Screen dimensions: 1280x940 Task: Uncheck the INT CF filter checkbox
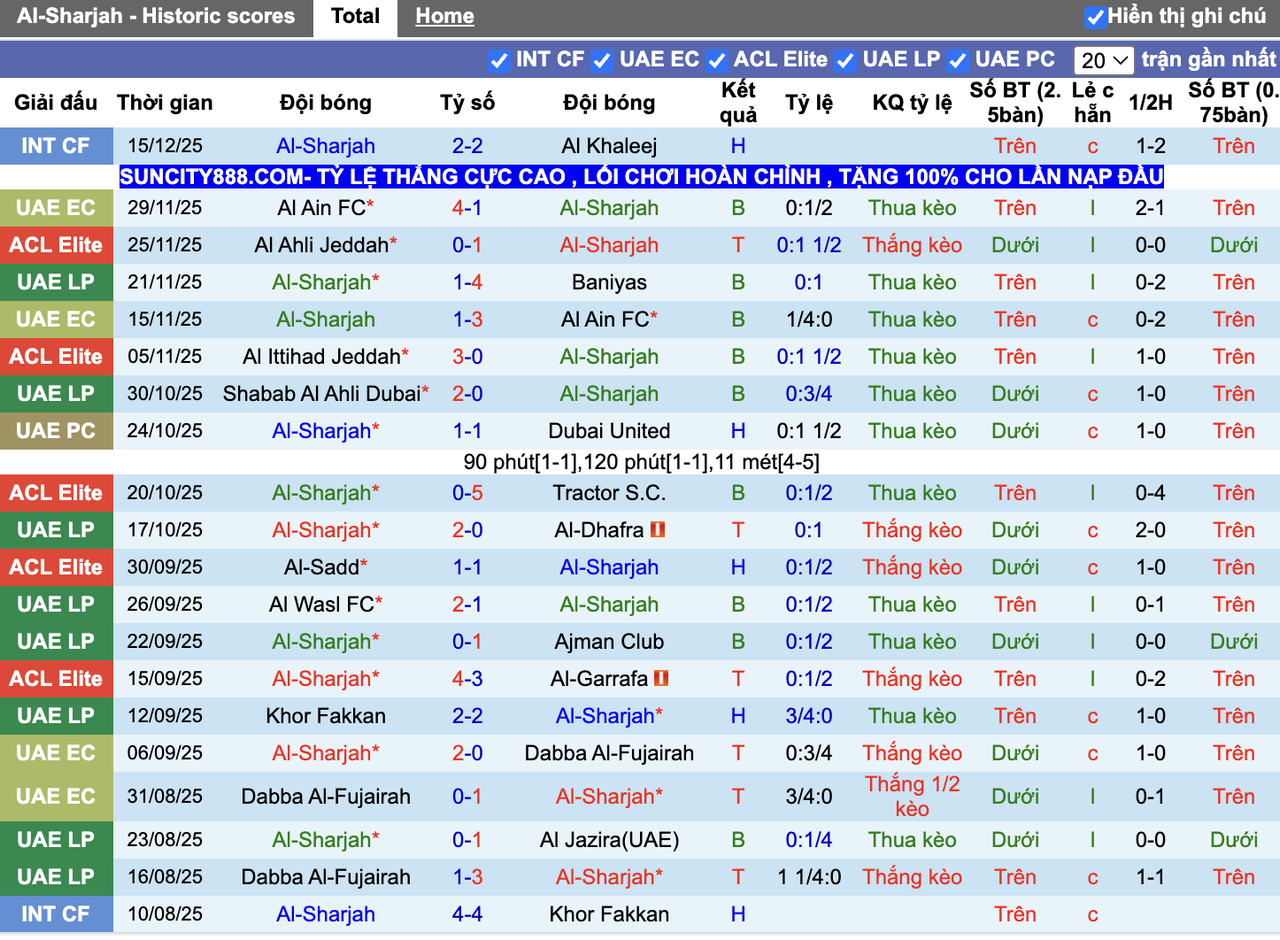coord(499,60)
